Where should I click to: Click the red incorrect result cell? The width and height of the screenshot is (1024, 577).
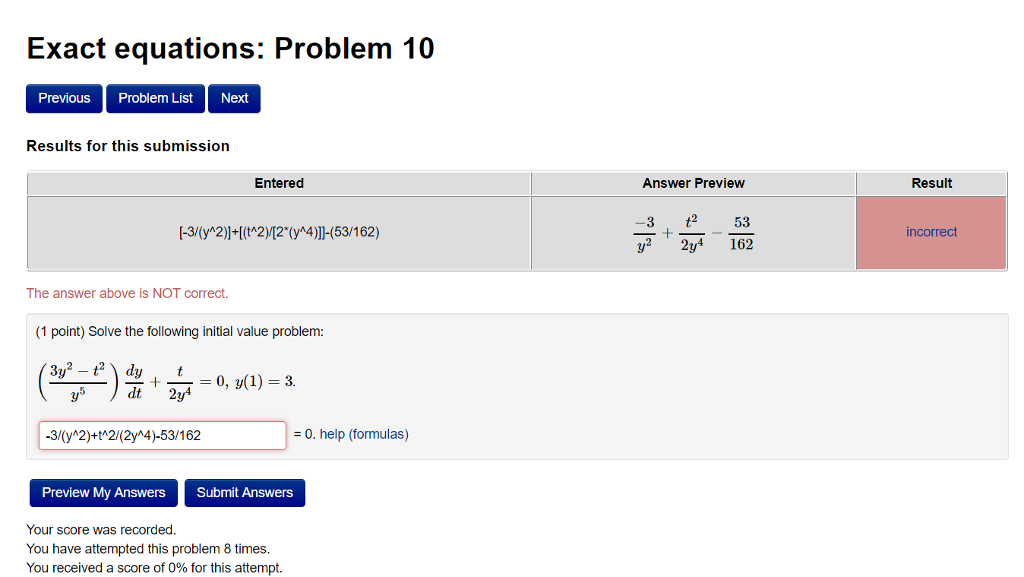[931, 232]
